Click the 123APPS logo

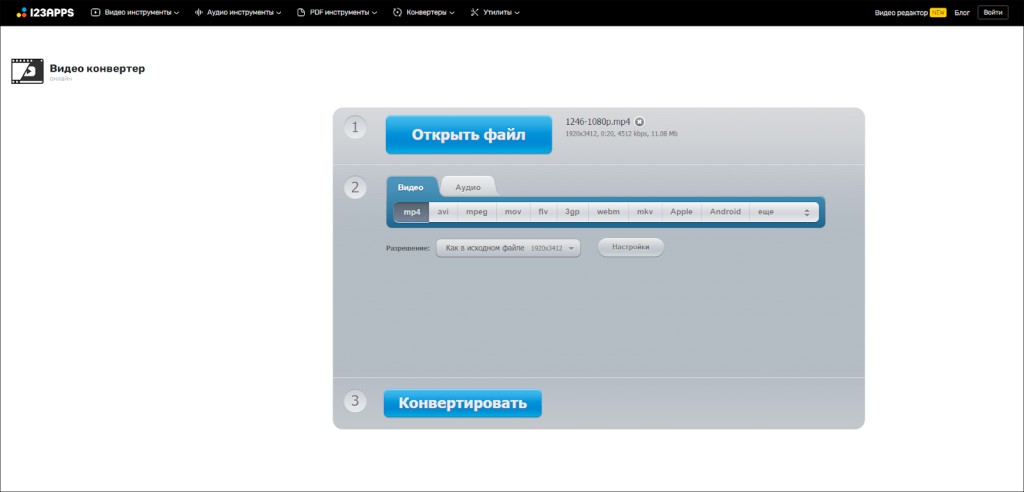(x=45, y=12)
